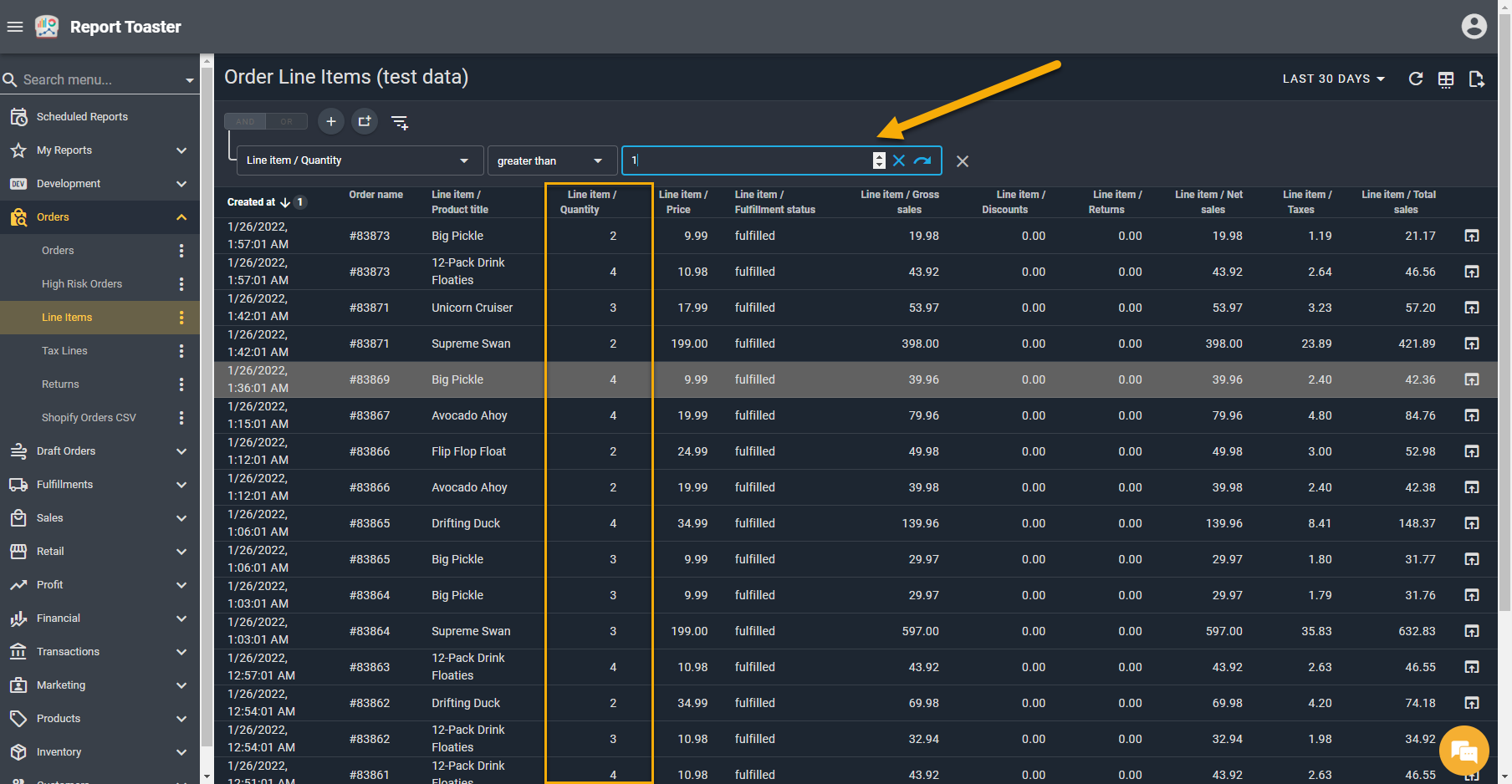The image size is (1512, 784).
Task: Open the 'greater than' operator dropdown
Action: click(551, 160)
